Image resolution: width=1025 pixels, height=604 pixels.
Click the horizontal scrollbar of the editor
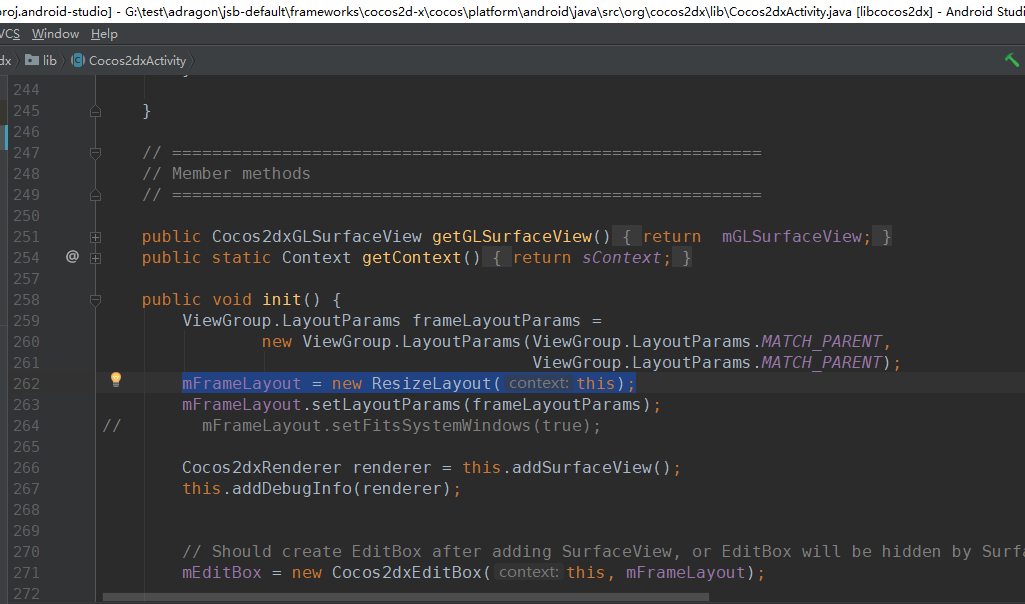406,597
